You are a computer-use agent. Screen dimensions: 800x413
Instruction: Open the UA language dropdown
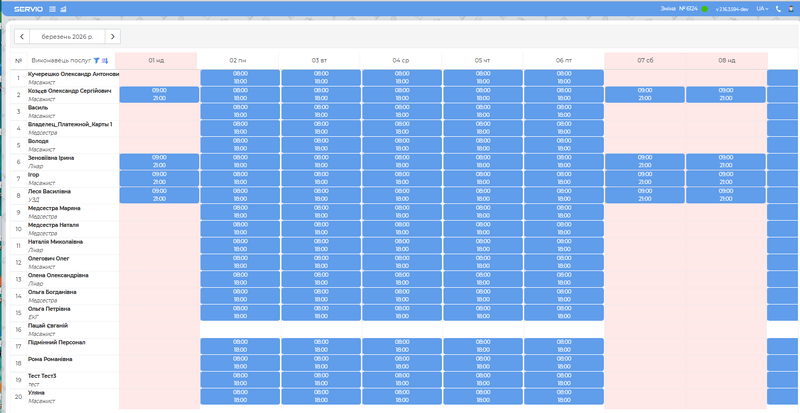[762, 8]
